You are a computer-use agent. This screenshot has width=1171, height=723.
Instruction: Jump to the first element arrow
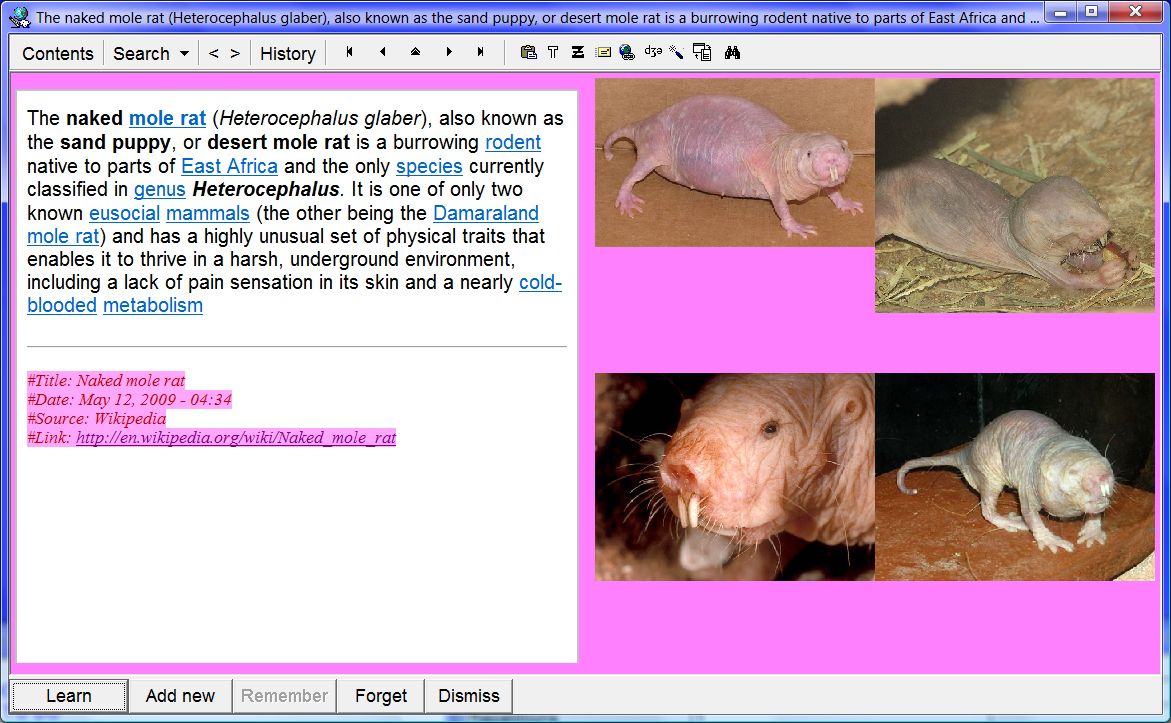point(349,52)
